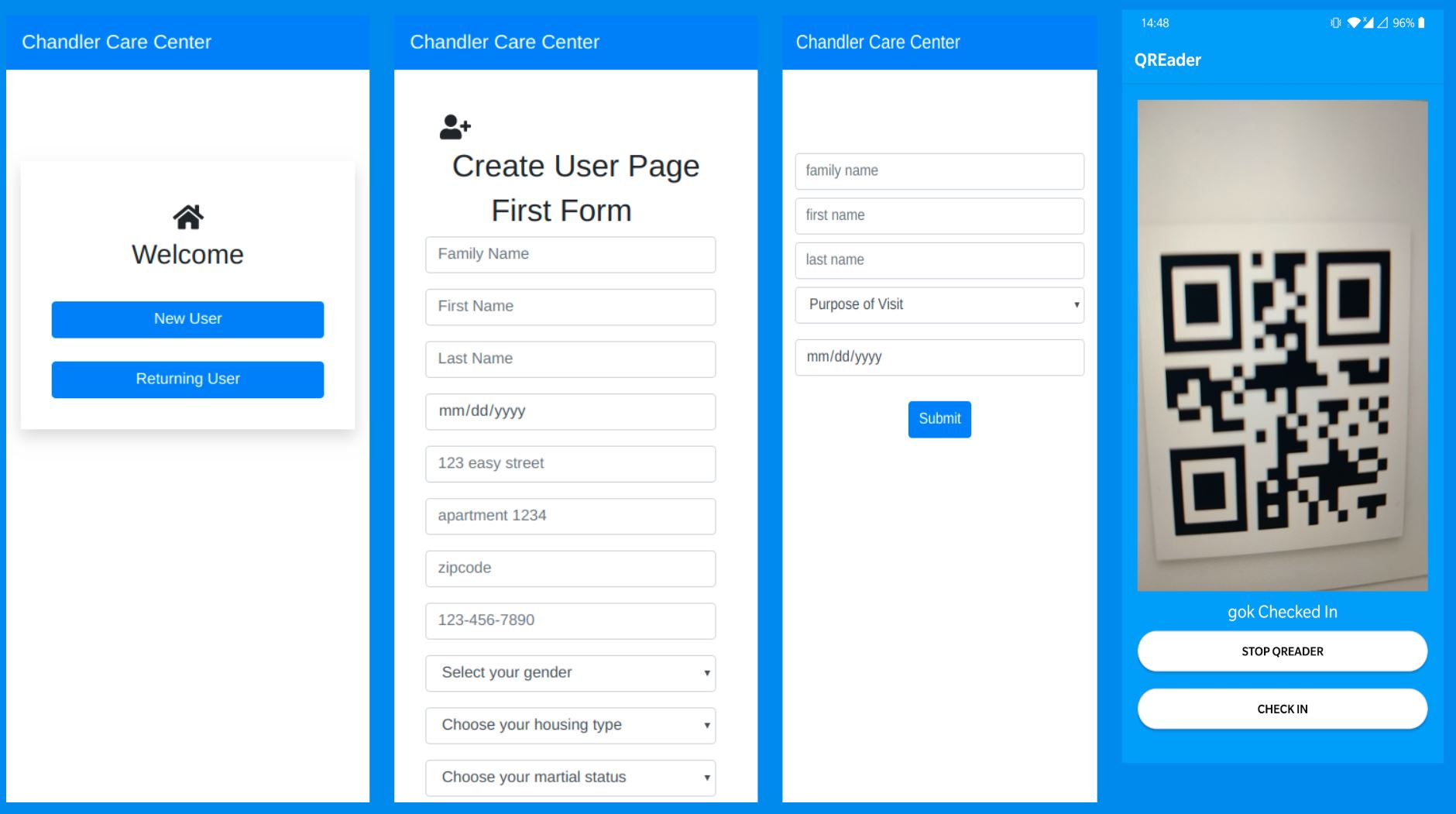Click the 123 easy street address field
The height and width of the screenshot is (814, 1456).
570,464
